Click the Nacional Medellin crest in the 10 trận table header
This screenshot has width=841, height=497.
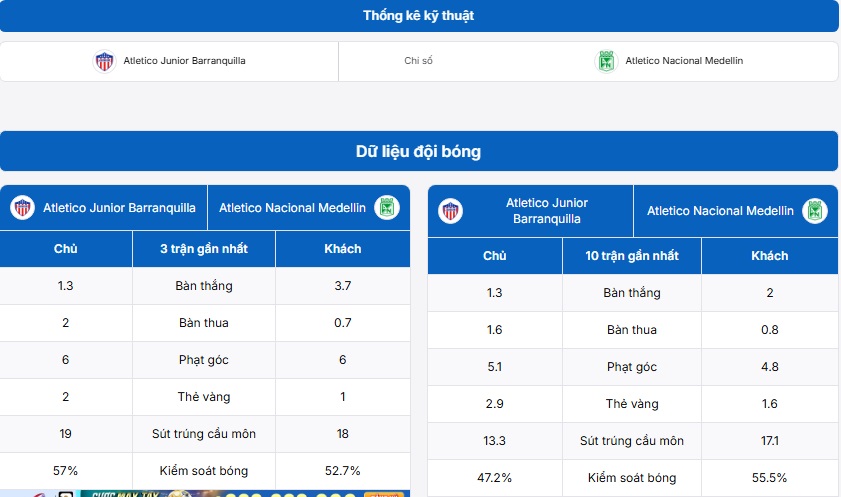click(x=815, y=211)
